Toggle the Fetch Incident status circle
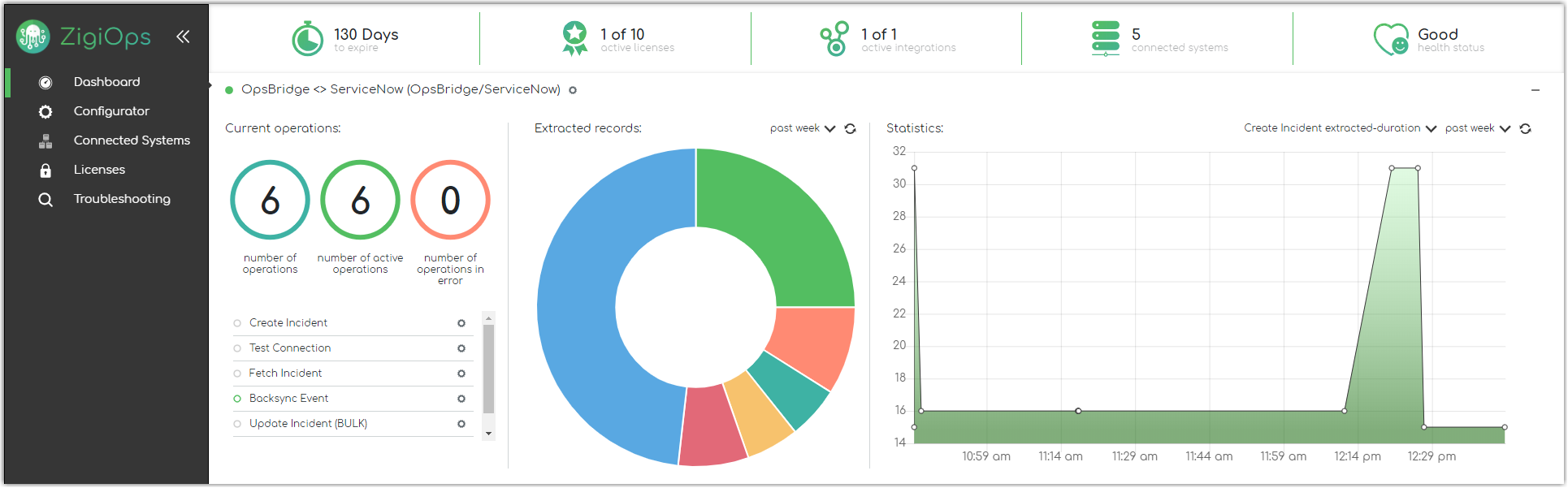The width and height of the screenshot is (1568, 488). [237, 374]
